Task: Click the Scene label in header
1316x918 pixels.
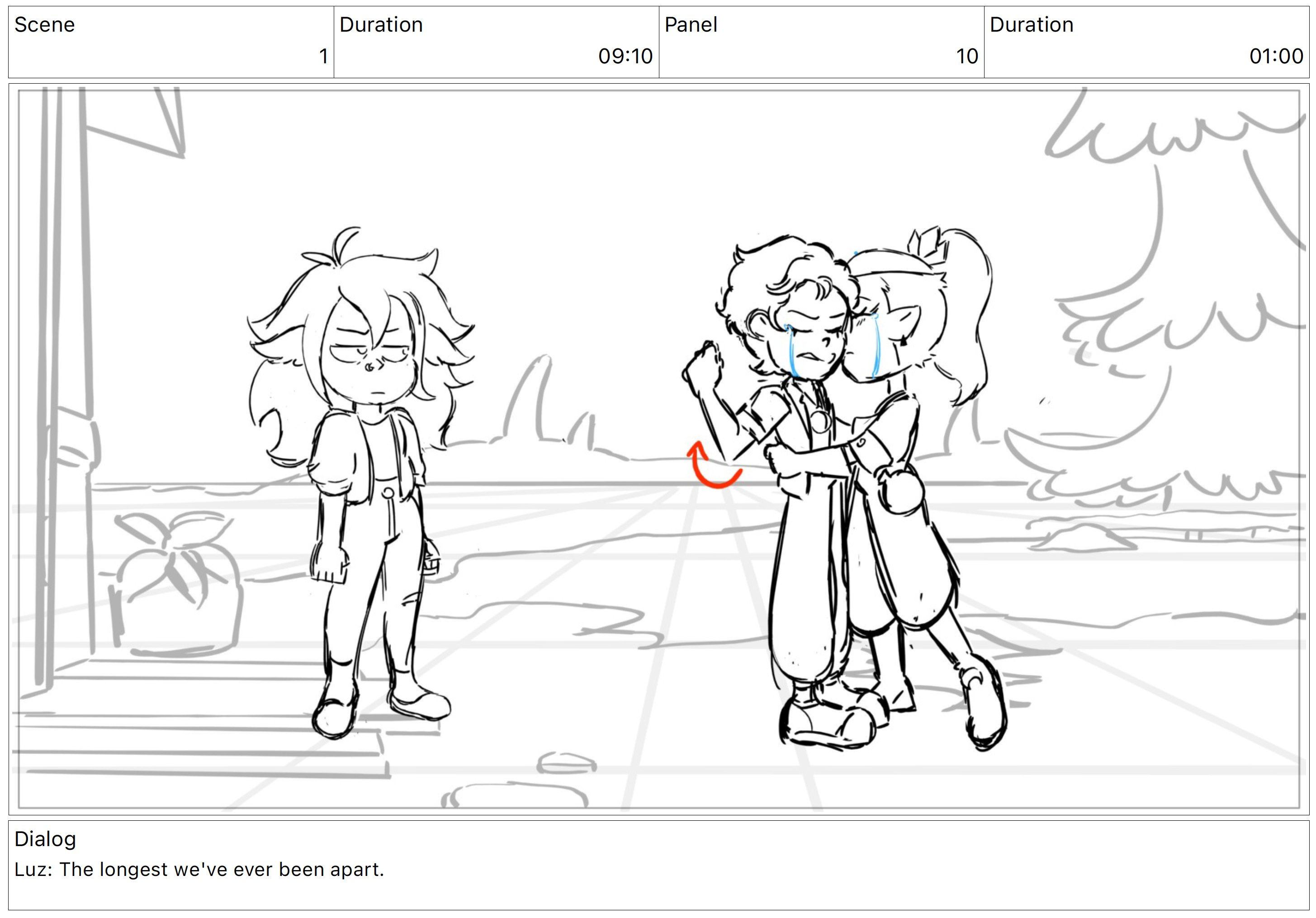Action: coord(44,24)
